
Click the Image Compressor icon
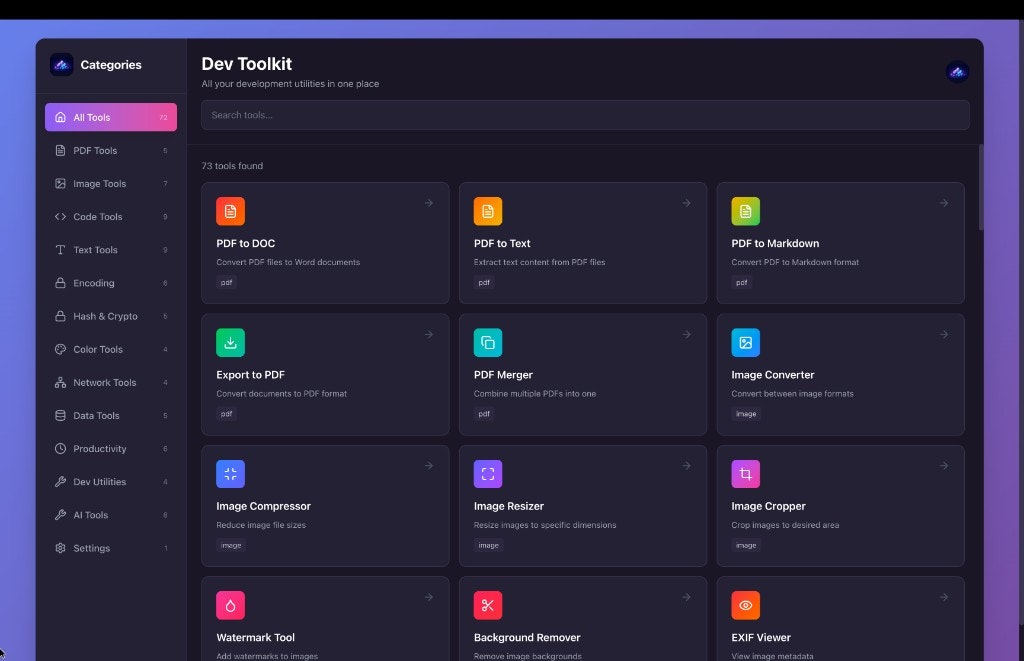(231, 474)
